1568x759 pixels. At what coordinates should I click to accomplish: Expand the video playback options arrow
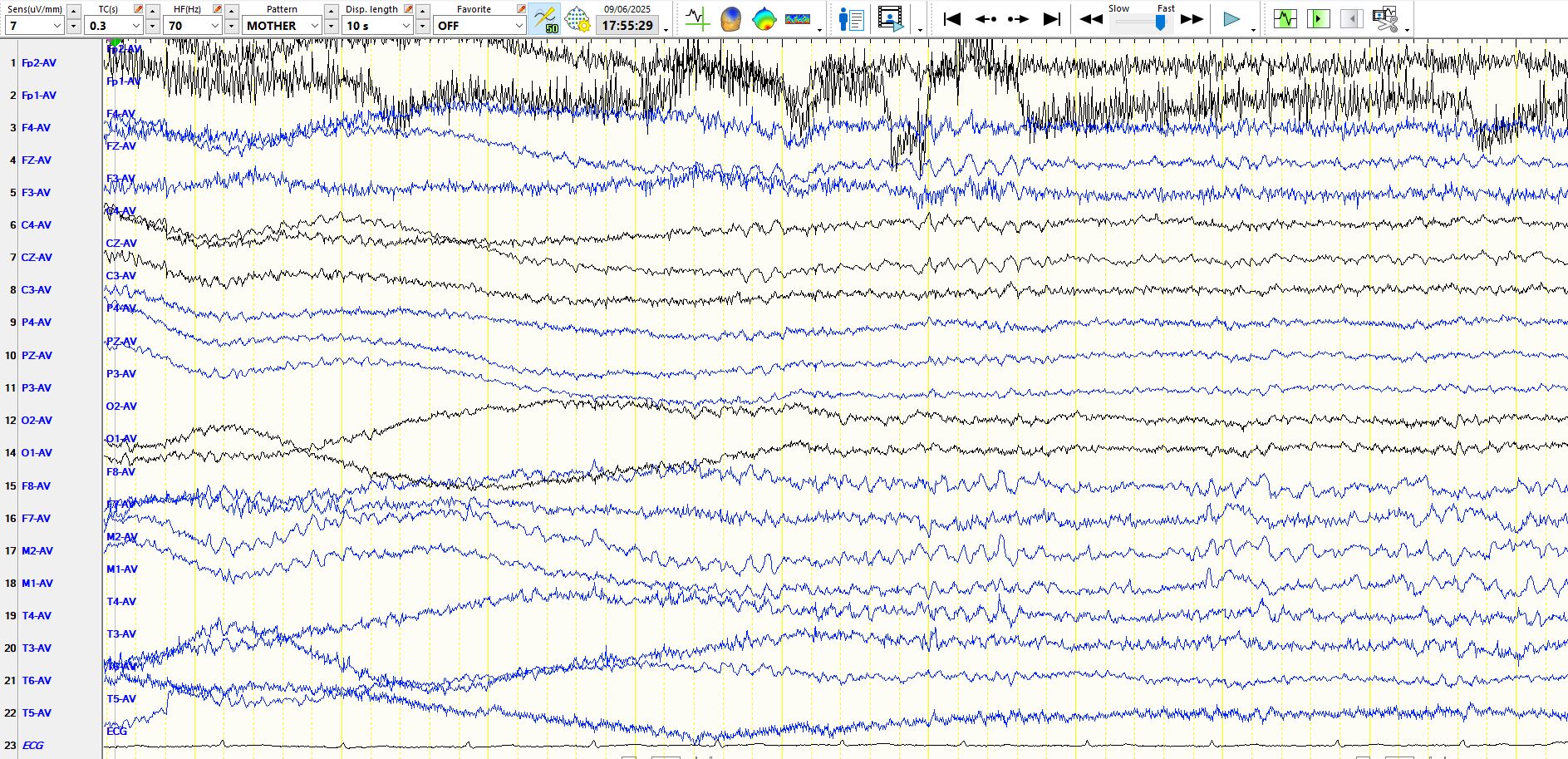click(920, 30)
